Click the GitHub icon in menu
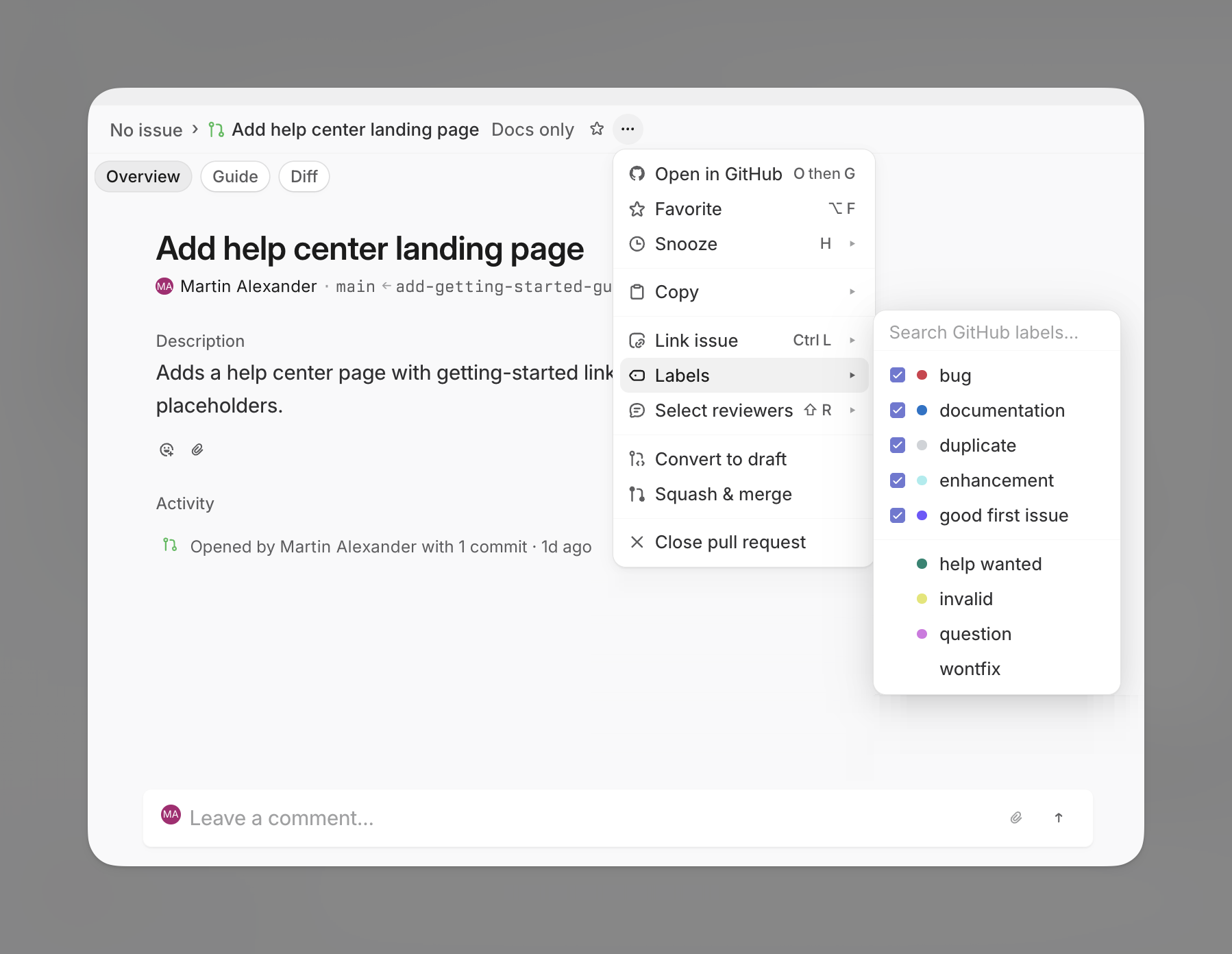 pos(637,174)
